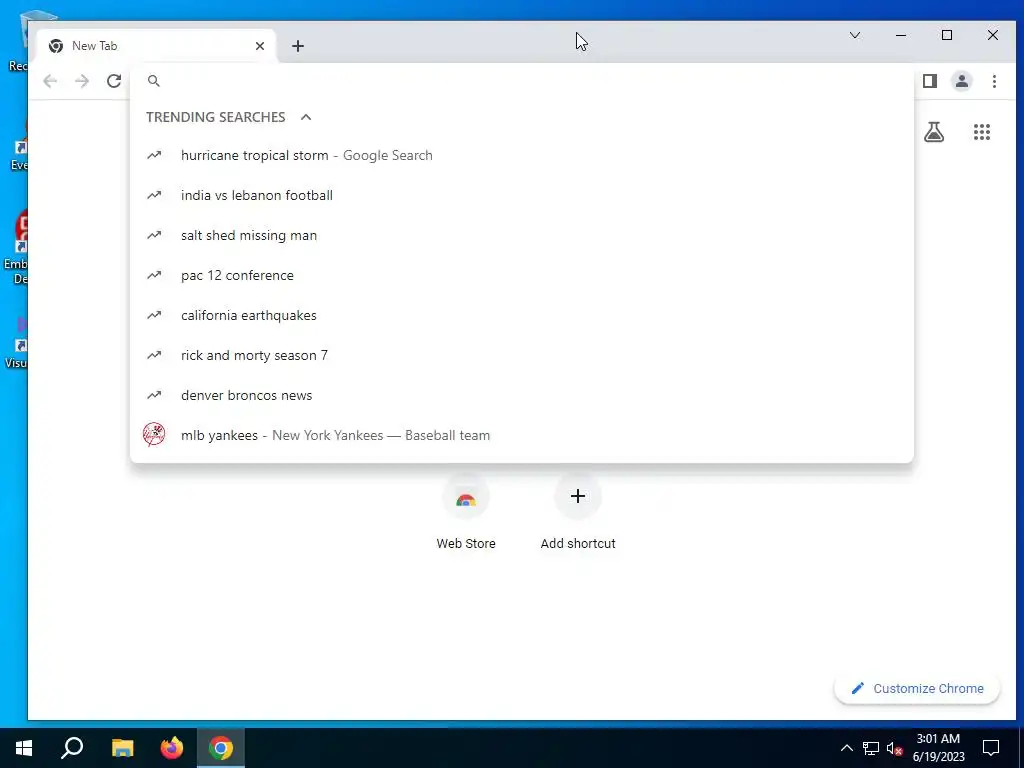Viewport: 1024px width, 768px height.
Task: Choose 'salt shed missing man' suggestion
Action: pos(522,235)
